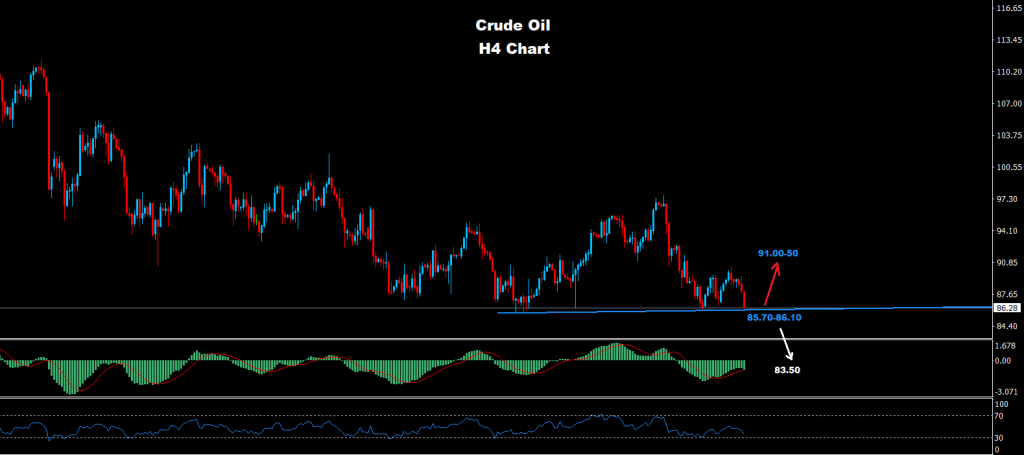Image resolution: width=1024 pixels, height=455 pixels.
Task: Select the blue RSI indicator line
Action: 372,428
